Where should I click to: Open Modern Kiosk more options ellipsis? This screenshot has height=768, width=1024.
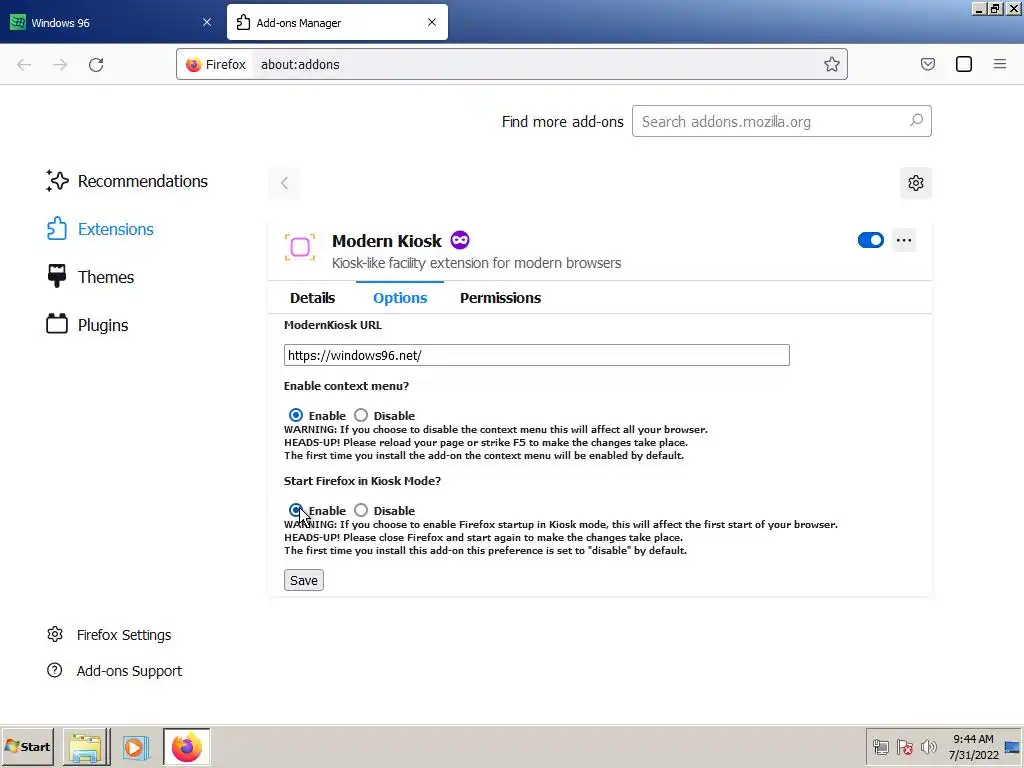tap(904, 240)
